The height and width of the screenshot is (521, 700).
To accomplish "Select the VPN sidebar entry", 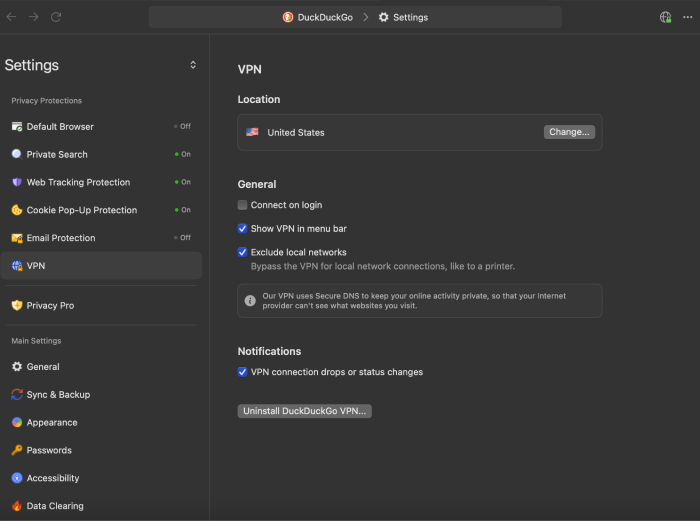I will point(101,266).
